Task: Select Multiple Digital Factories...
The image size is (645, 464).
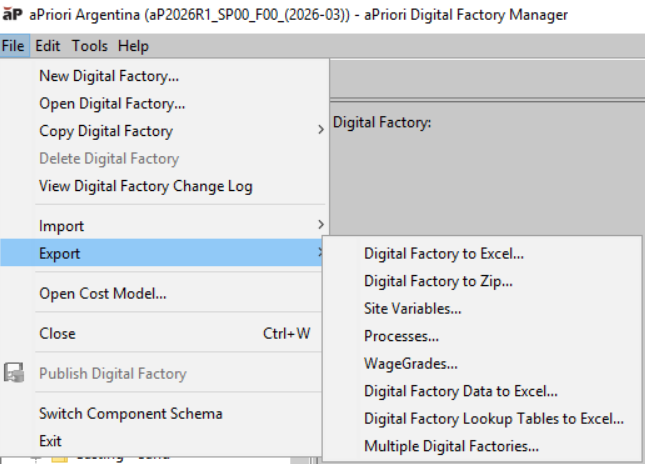Action: (482, 446)
